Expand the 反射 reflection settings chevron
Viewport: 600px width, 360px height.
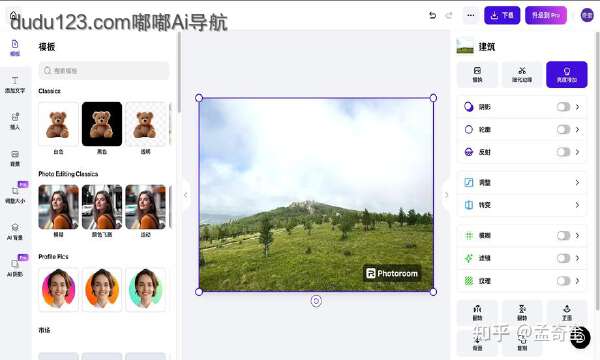coord(577,152)
